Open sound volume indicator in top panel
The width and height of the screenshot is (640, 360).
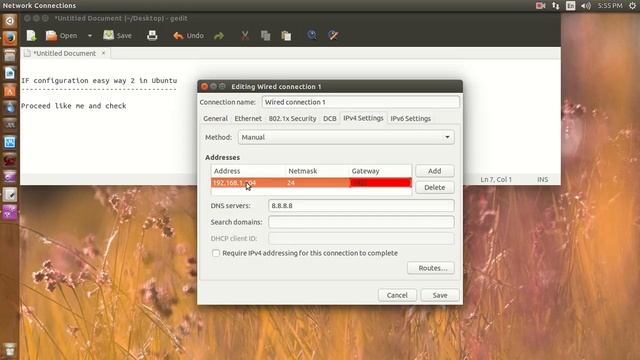pyautogui.click(x=586, y=5)
